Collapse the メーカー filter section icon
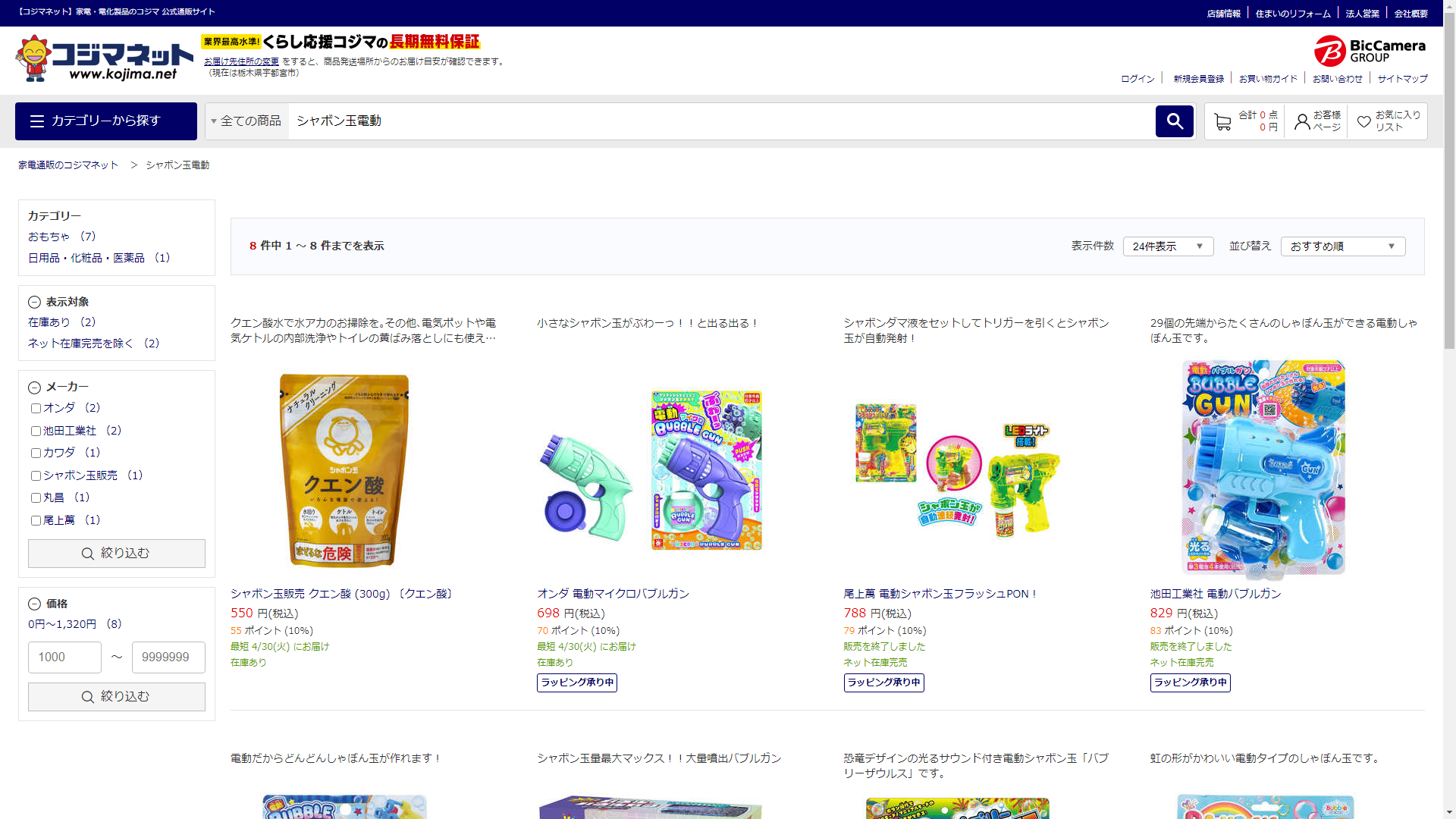The width and height of the screenshot is (1456, 819). (x=34, y=388)
